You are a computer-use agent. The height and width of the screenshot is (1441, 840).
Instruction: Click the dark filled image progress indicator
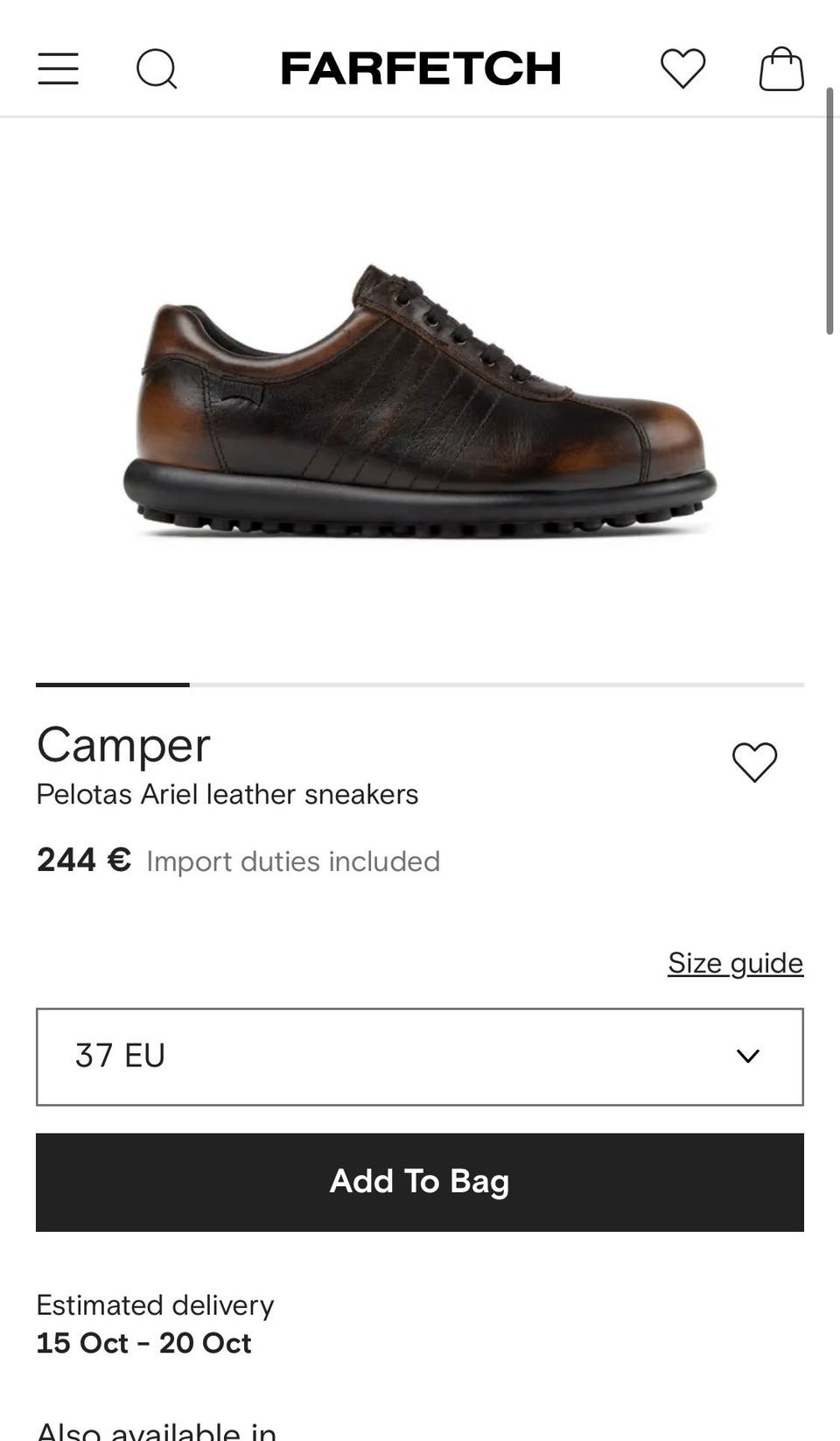(x=113, y=685)
